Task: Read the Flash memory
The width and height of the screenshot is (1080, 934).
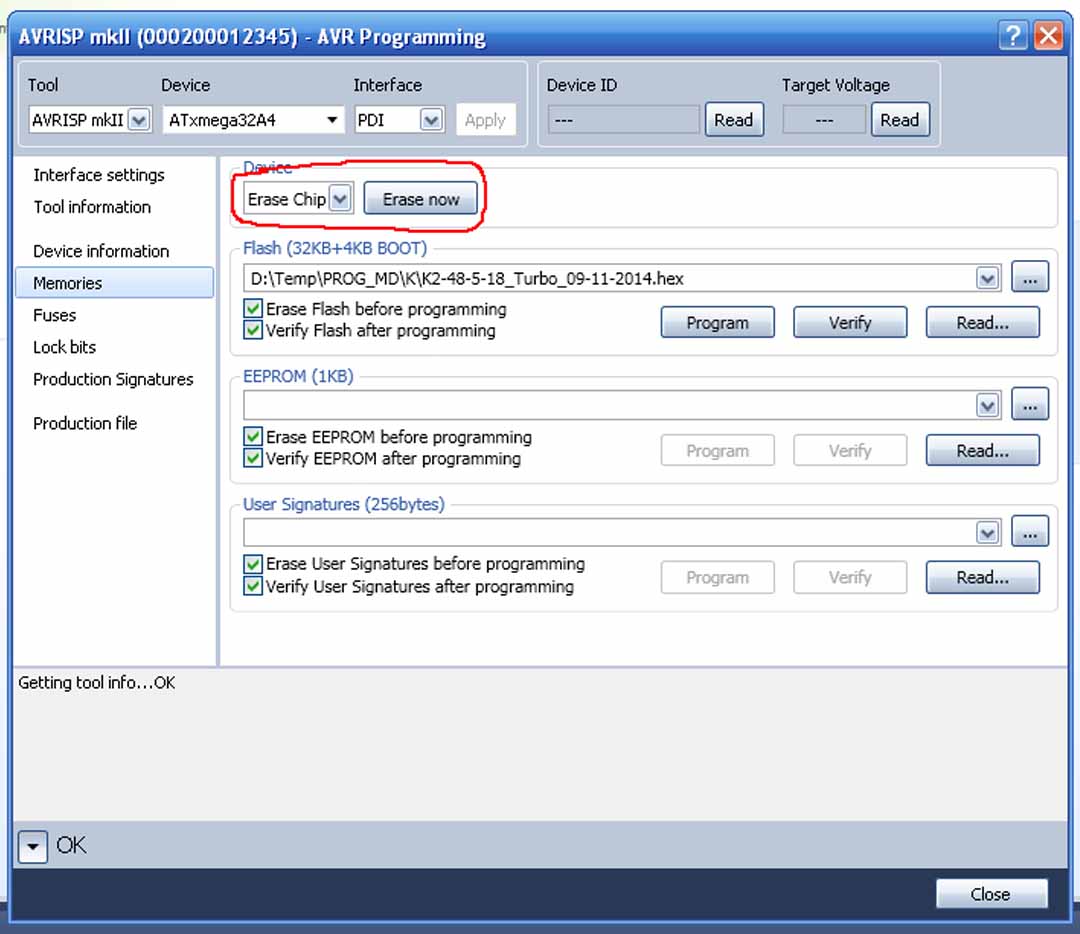Action: [x=982, y=322]
